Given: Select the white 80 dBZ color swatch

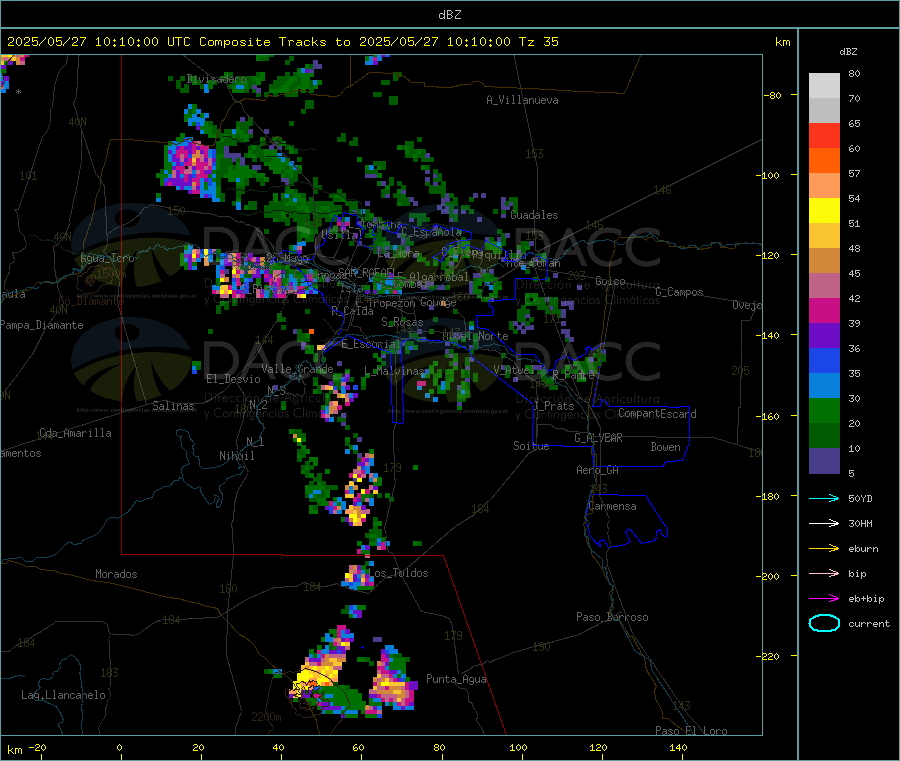Looking at the screenshot, I should (x=824, y=86).
